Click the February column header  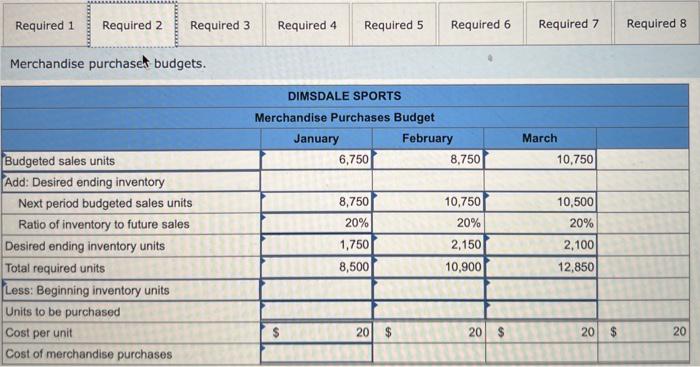[428, 138]
